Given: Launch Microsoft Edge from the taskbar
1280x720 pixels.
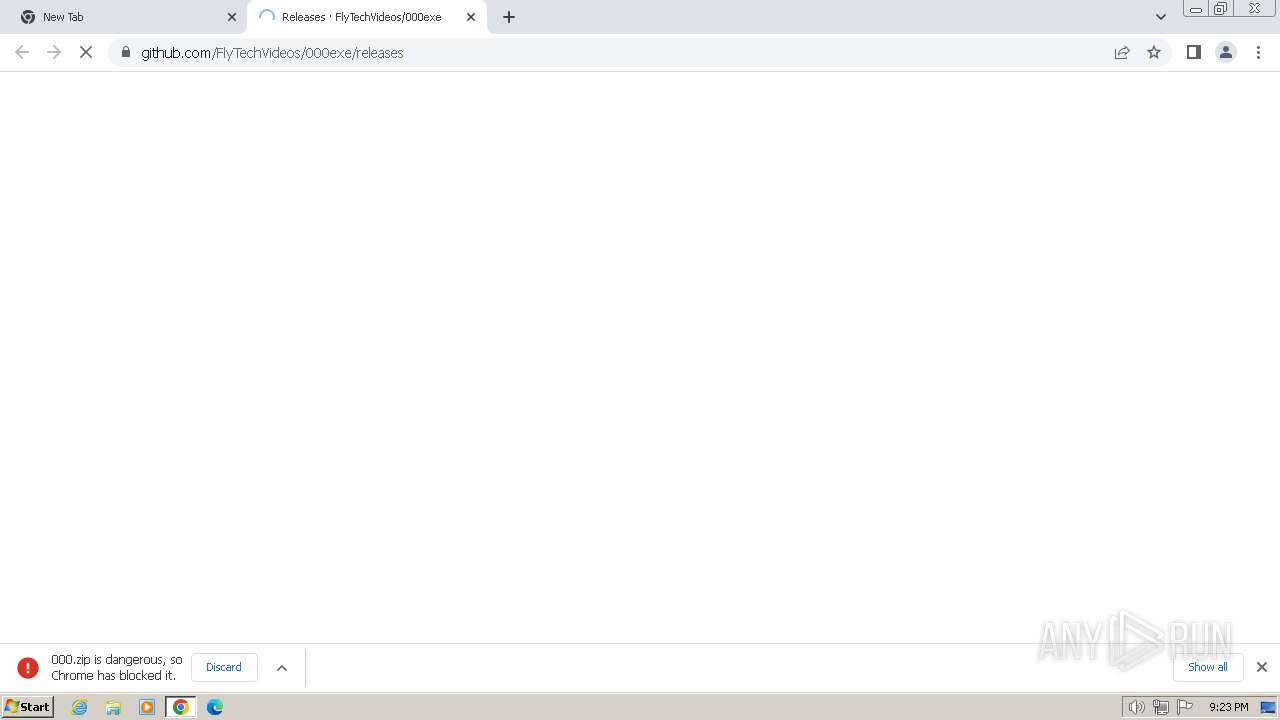Looking at the screenshot, I should (215, 707).
